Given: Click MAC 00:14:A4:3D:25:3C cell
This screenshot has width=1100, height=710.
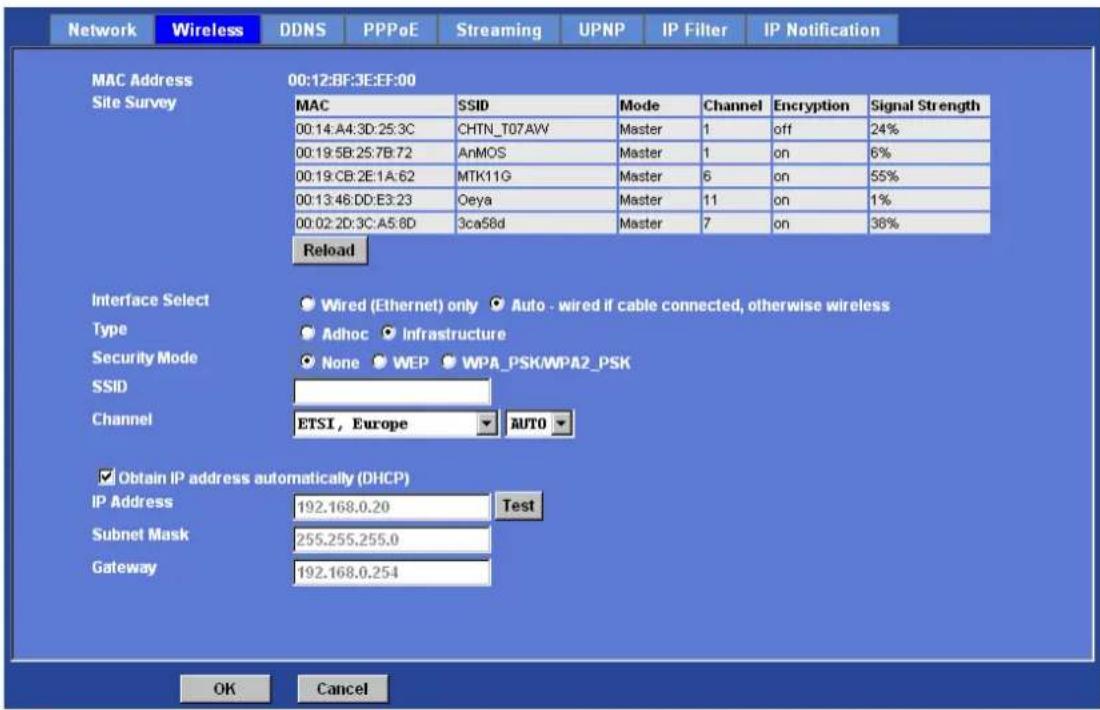Looking at the screenshot, I should tap(374, 129).
